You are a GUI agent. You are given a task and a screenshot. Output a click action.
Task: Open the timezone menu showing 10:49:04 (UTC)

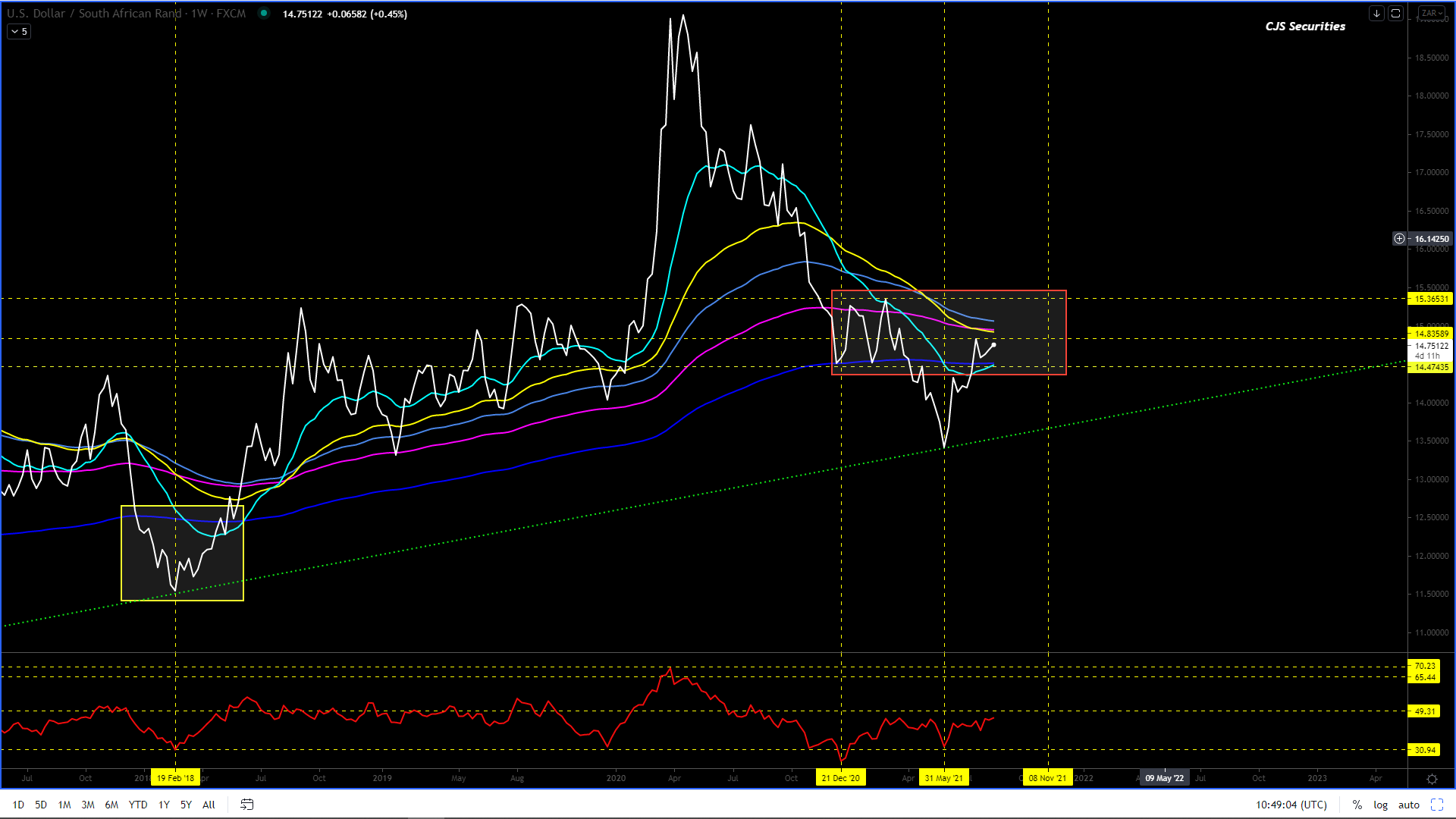1291,805
